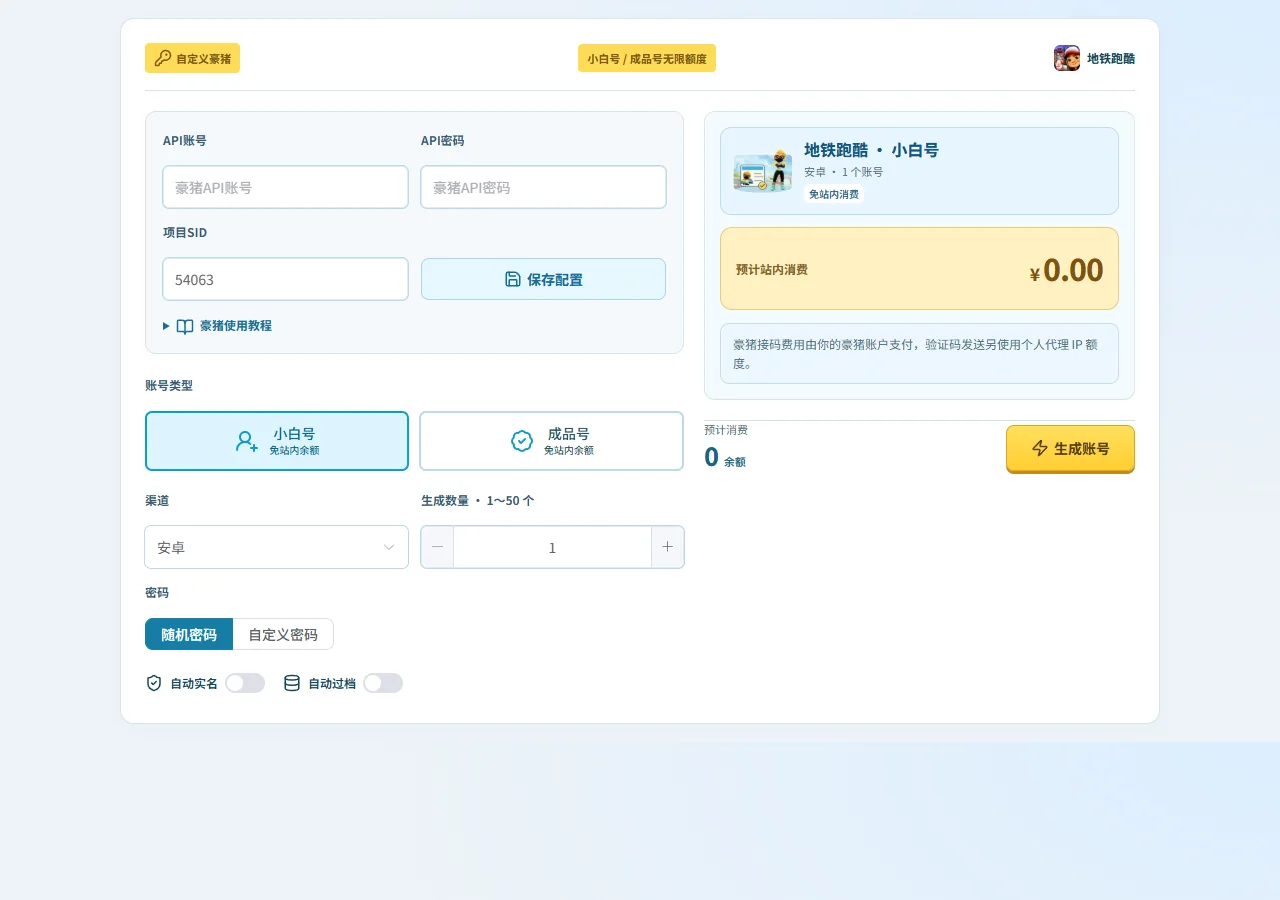Click the shield icon beside 自动实名
The height and width of the screenshot is (900, 1280).
(x=154, y=683)
